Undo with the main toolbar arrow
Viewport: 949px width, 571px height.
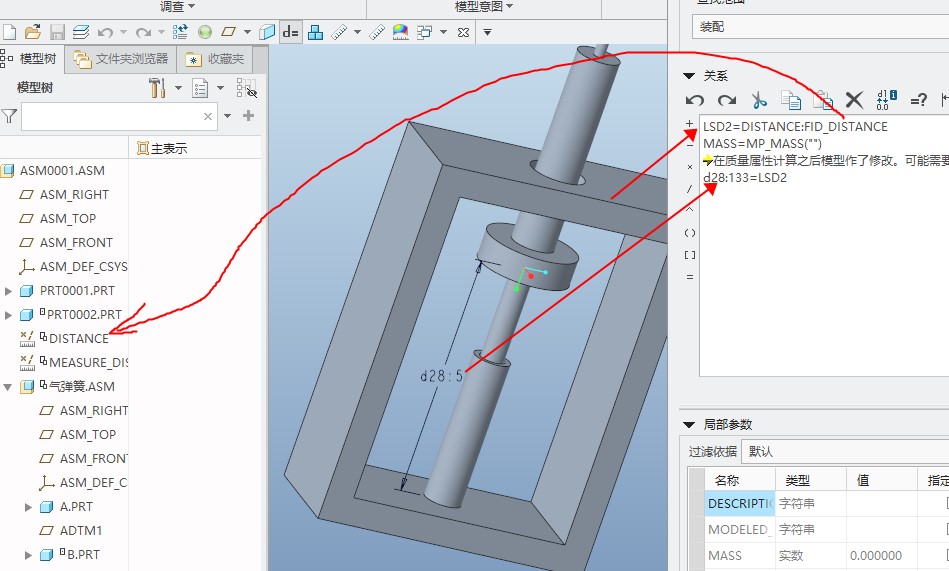click(105, 31)
